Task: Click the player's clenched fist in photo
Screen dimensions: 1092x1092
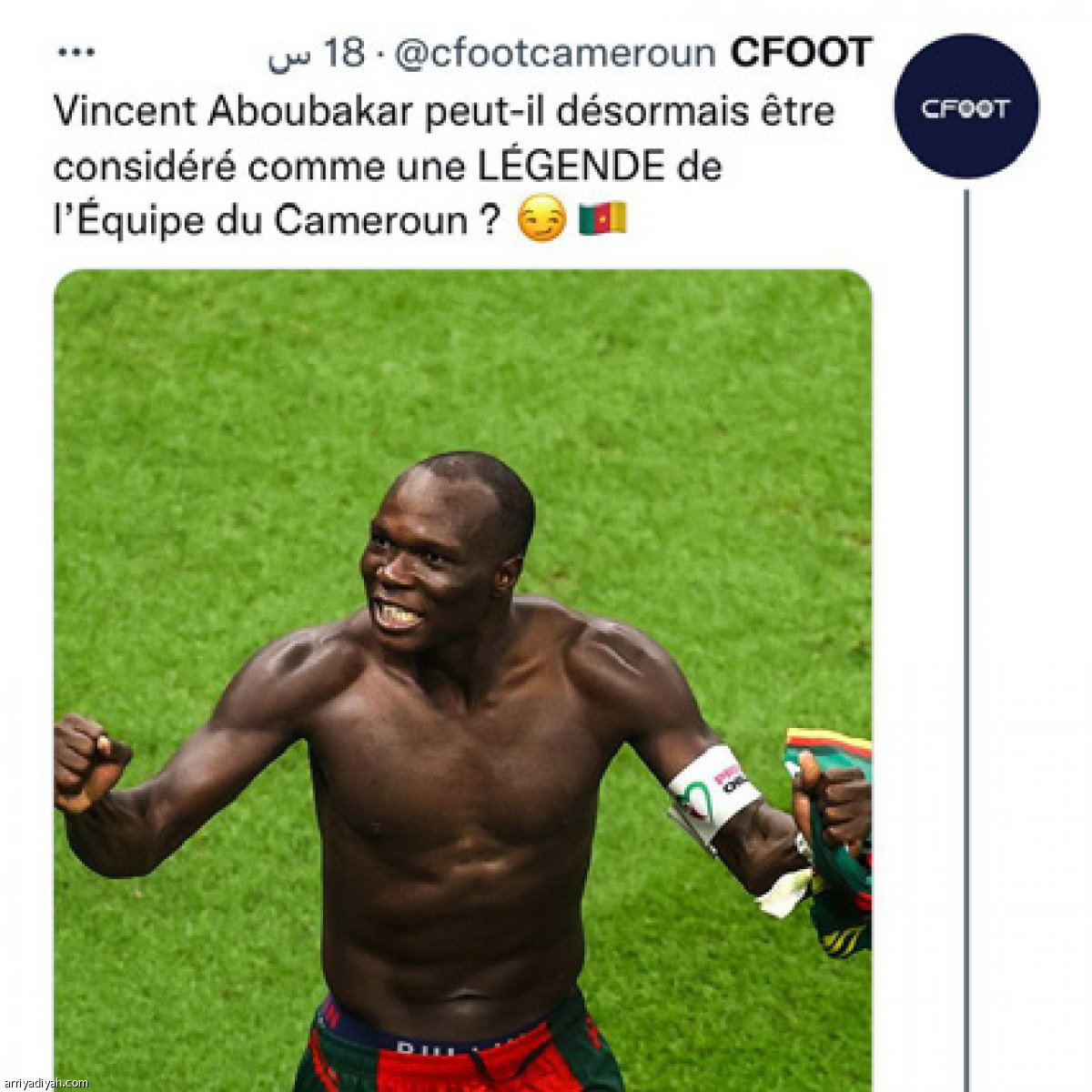Action: [x=89, y=761]
